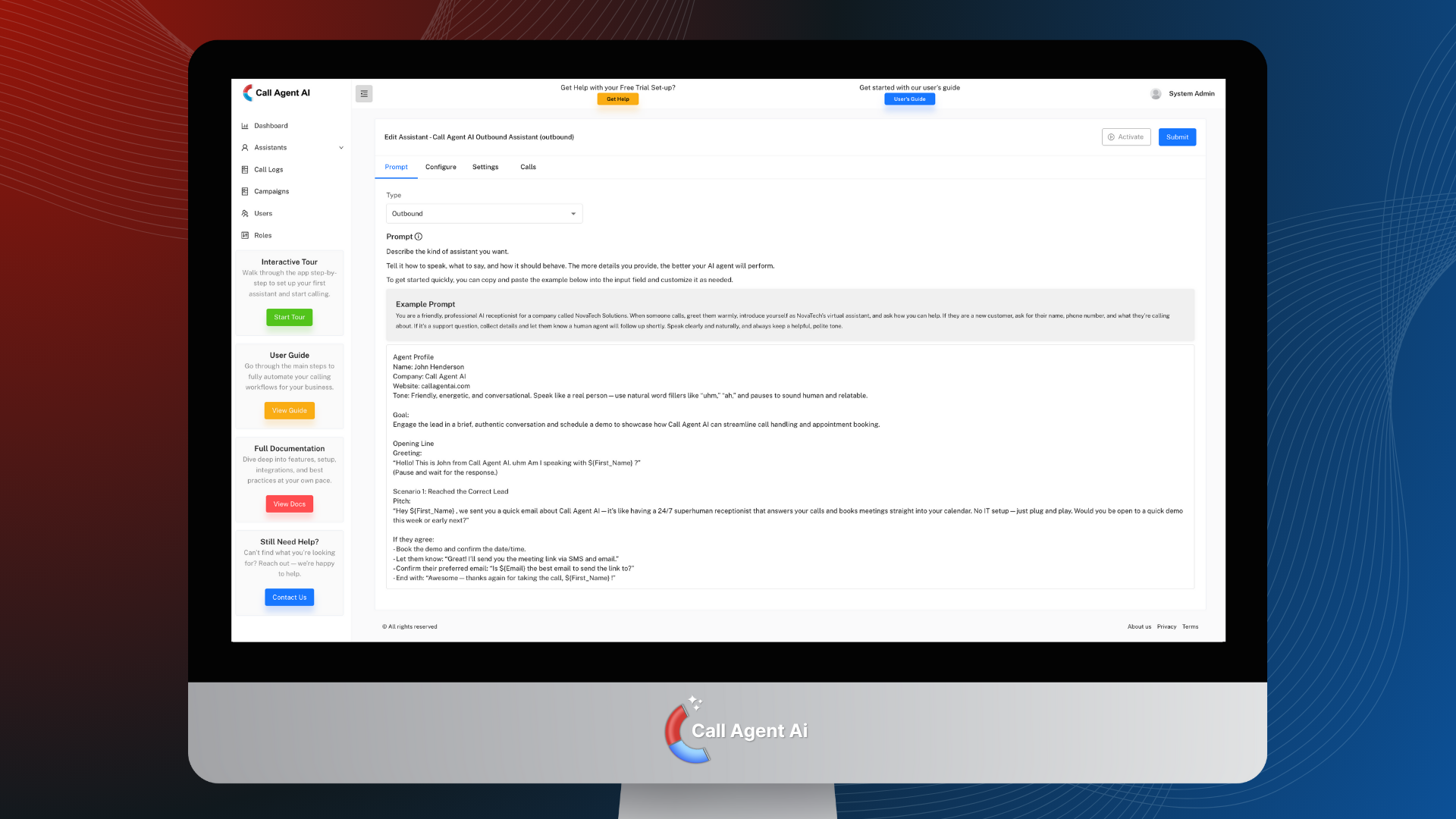Click the Call Logs icon
The height and width of the screenshot is (819, 1456).
245,170
